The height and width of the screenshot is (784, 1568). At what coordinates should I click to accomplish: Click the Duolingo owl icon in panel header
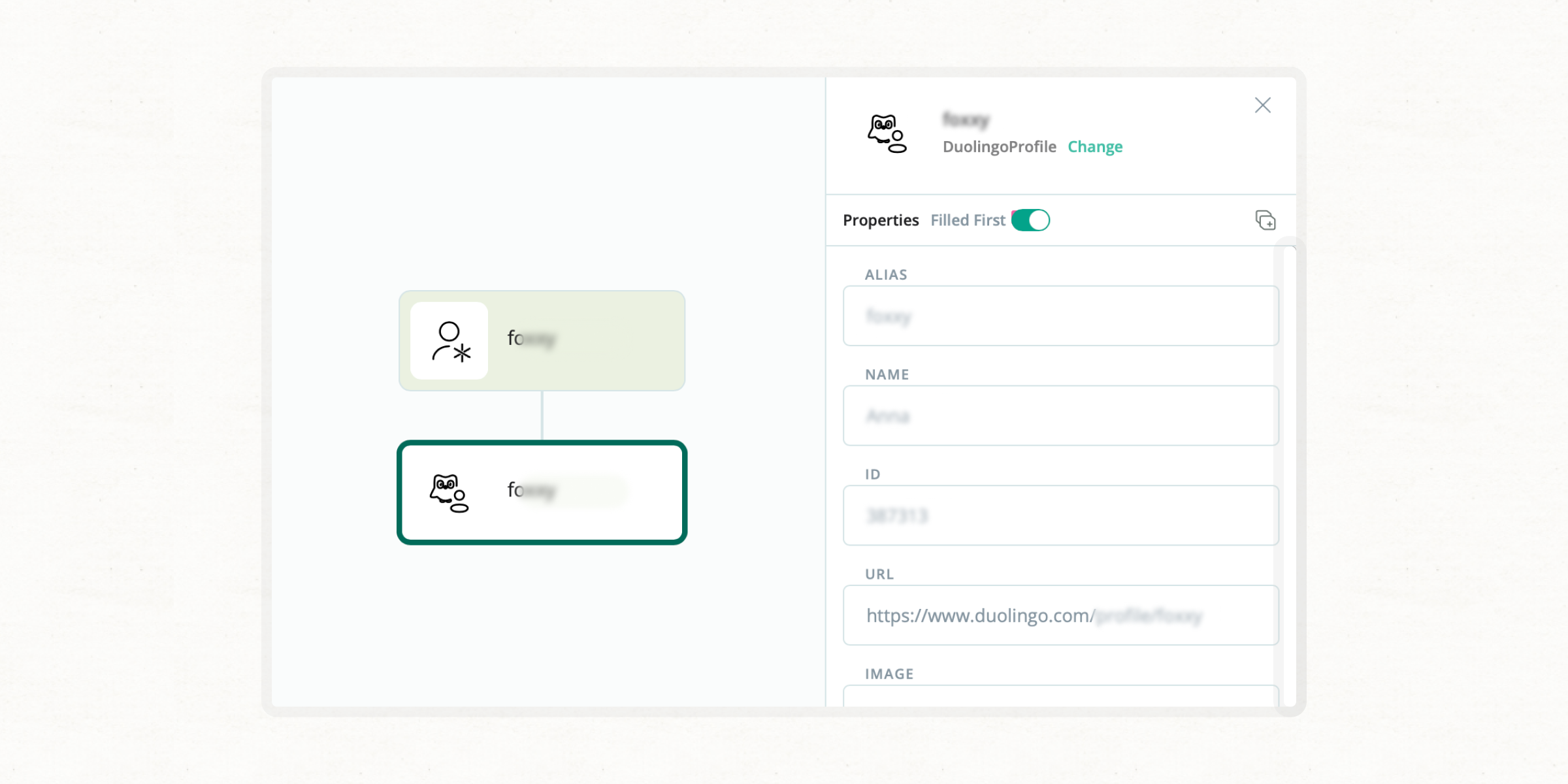coord(887,133)
